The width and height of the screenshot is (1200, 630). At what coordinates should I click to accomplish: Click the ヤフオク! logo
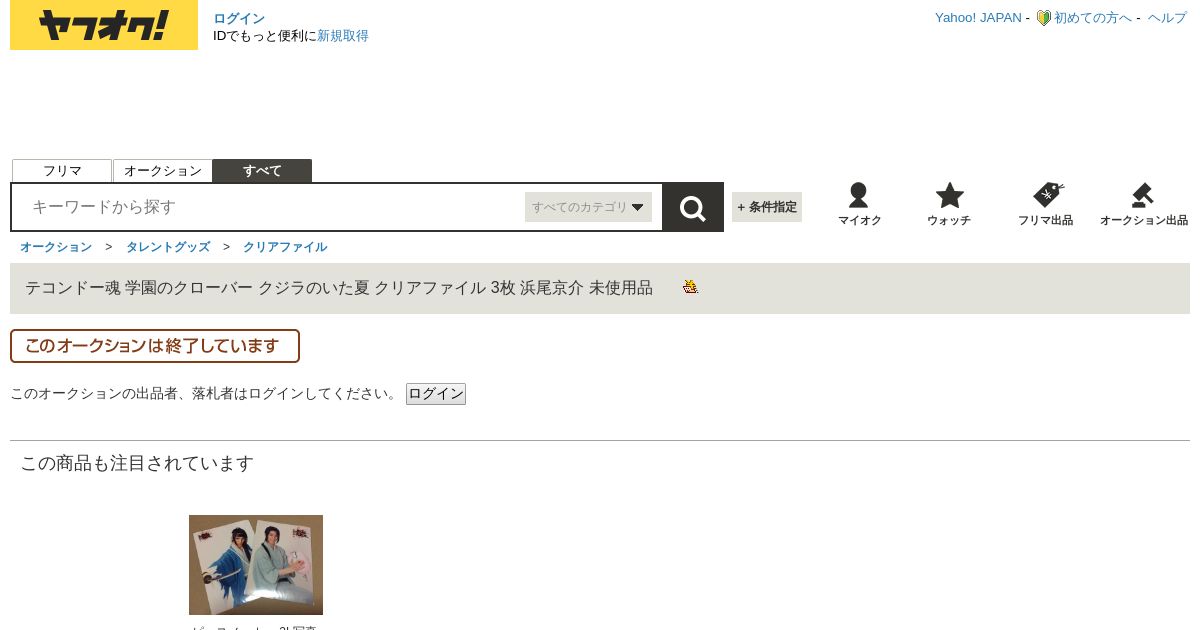pyautogui.click(x=104, y=25)
